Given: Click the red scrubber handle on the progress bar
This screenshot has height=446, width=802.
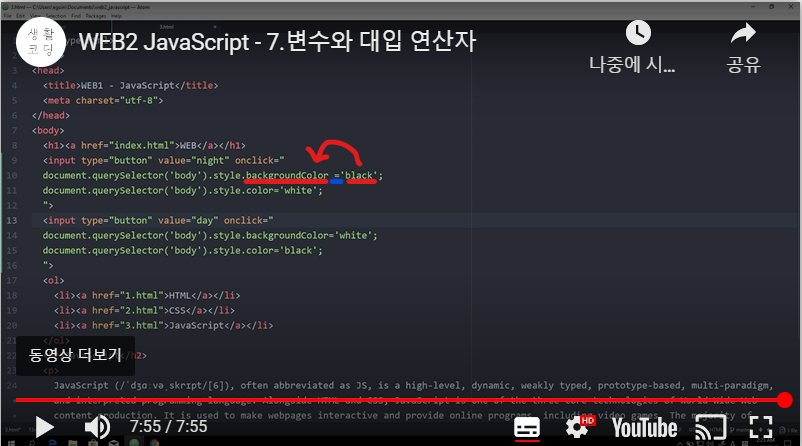Looking at the screenshot, I should (x=785, y=400).
